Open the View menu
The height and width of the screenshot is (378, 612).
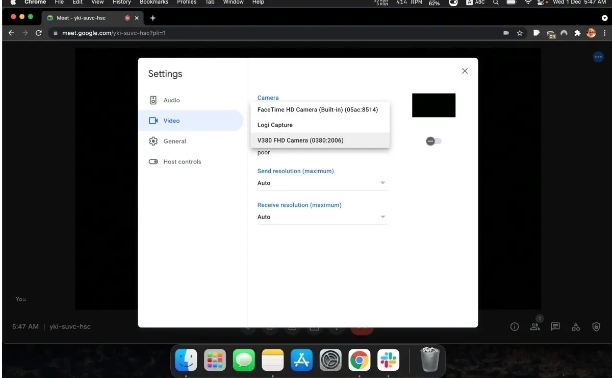[x=97, y=2]
